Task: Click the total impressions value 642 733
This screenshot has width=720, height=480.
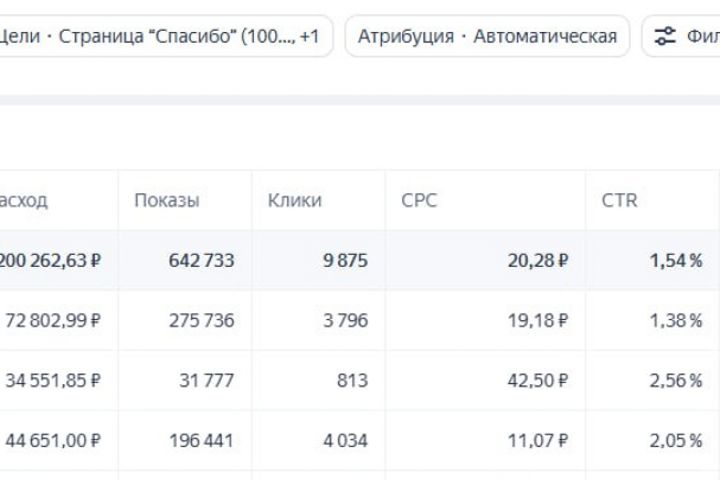Action: coord(201,260)
